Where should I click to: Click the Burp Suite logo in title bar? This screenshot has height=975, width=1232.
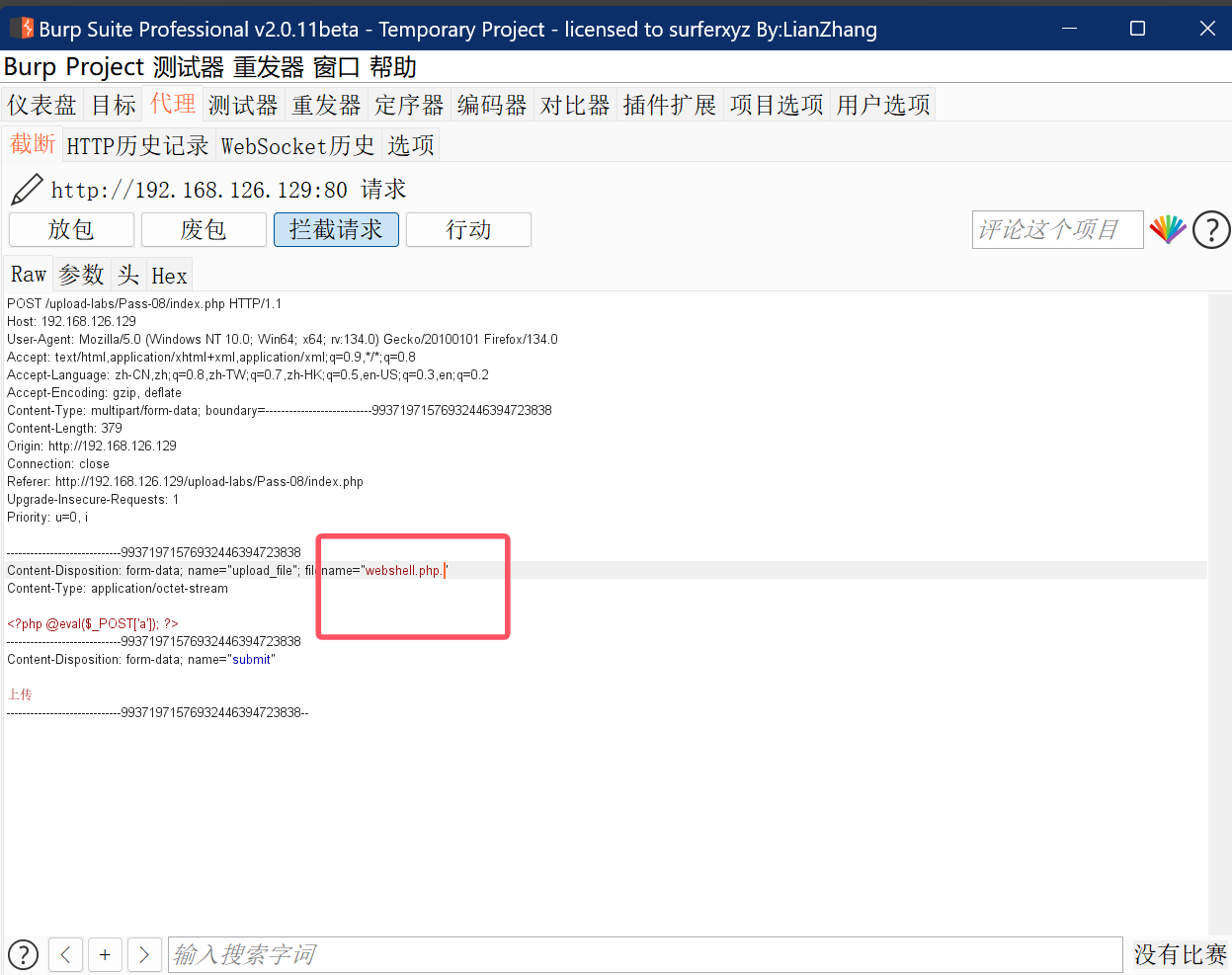(21, 28)
